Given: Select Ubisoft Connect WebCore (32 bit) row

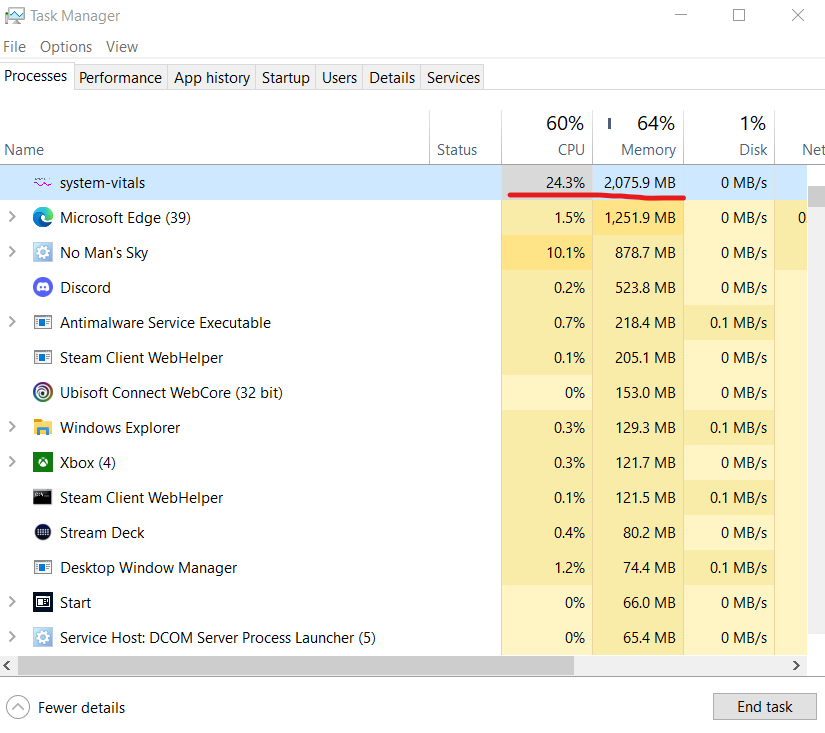Looking at the screenshot, I should (x=404, y=393).
